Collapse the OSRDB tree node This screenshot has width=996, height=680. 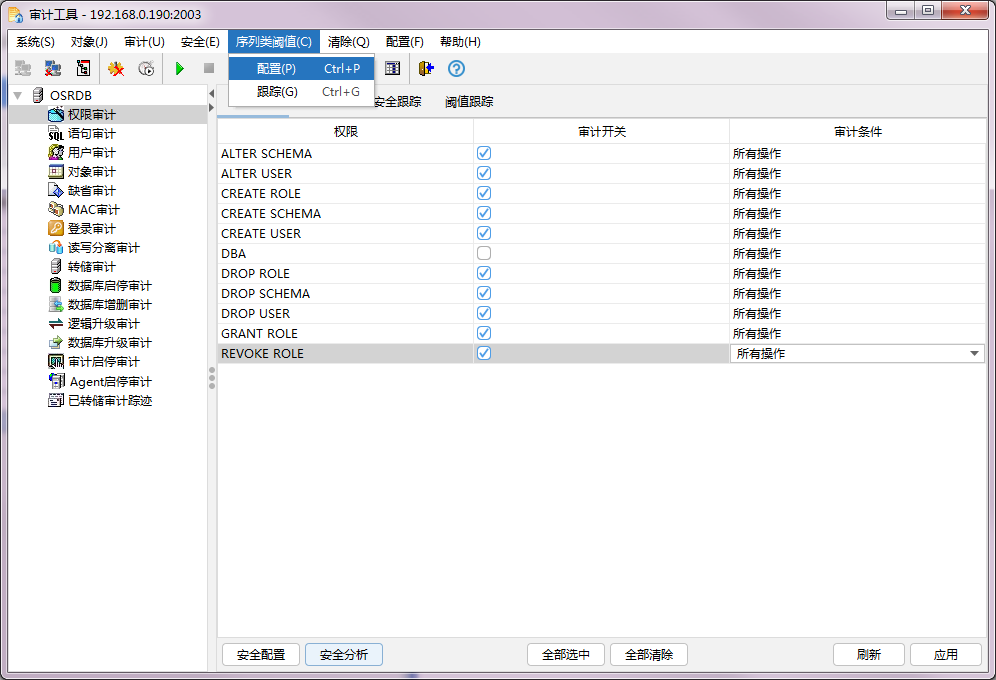pyautogui.click(x=18, y=95)
